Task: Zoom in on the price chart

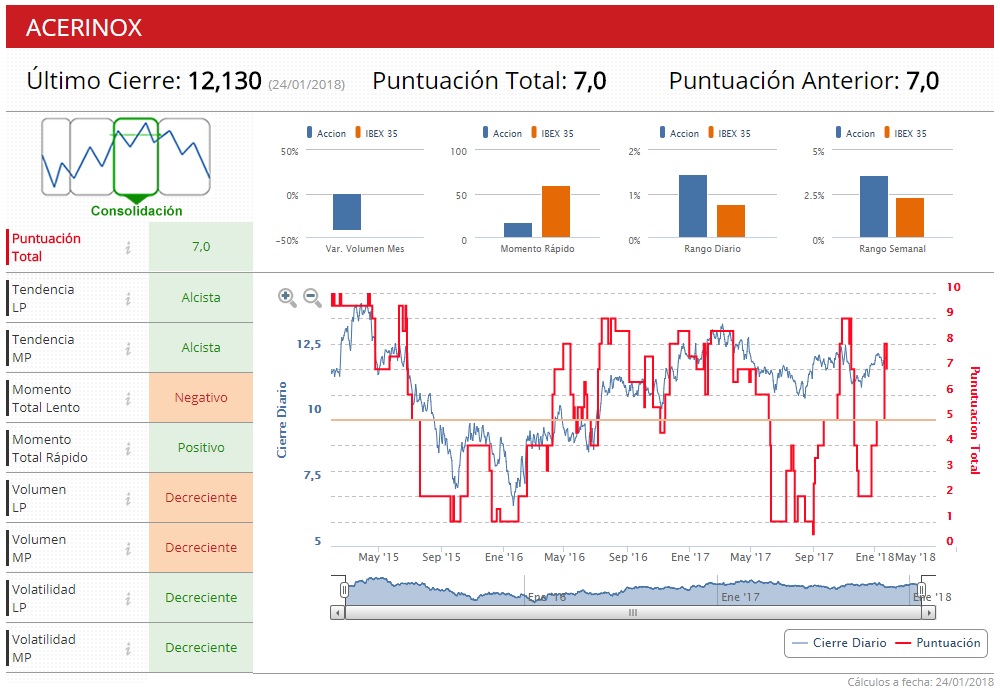Action: (x=287, y=297)
